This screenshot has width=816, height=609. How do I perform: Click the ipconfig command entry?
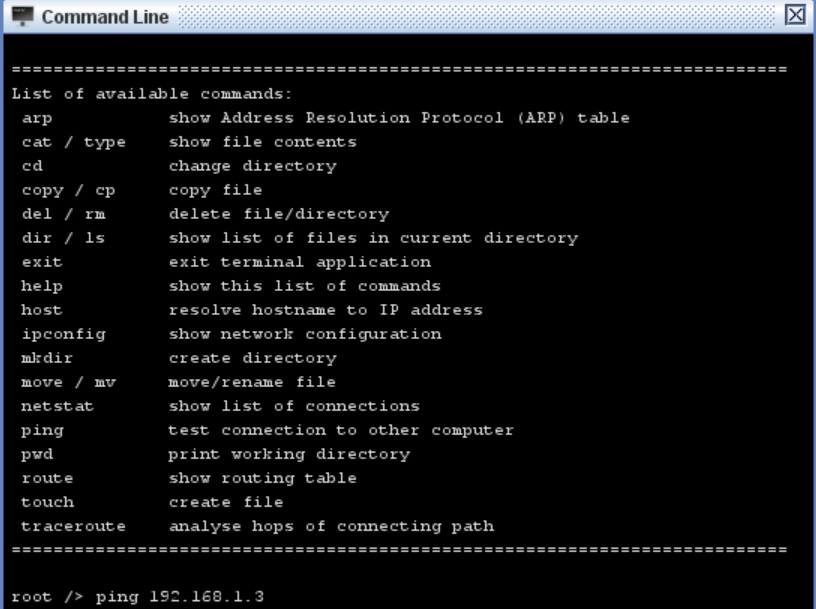[x=63, y=334]
